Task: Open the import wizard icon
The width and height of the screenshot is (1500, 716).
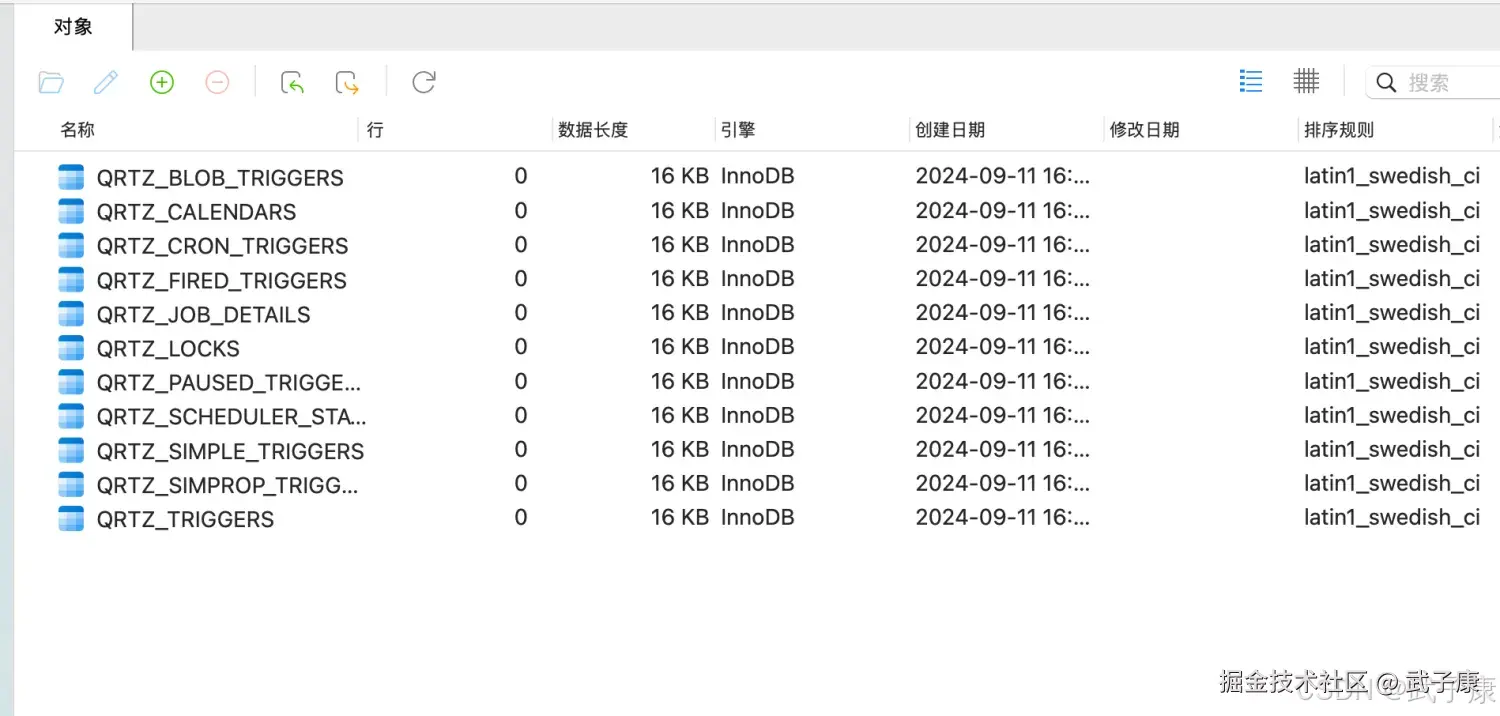Action: point(291,82)
